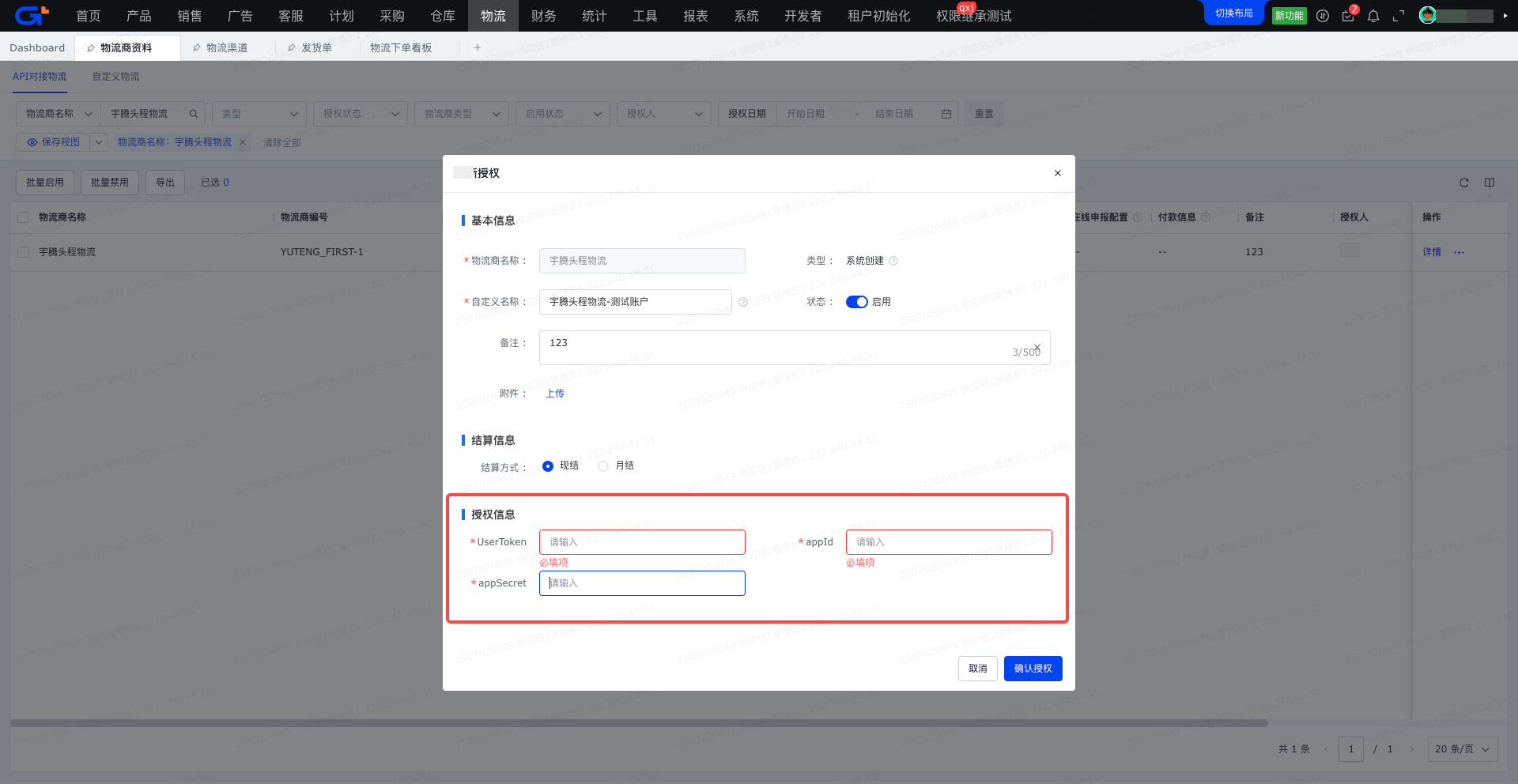Screen dimensions: 1518x784
Task: Open the 物流 top menu
Action: (x=493, y=16)
